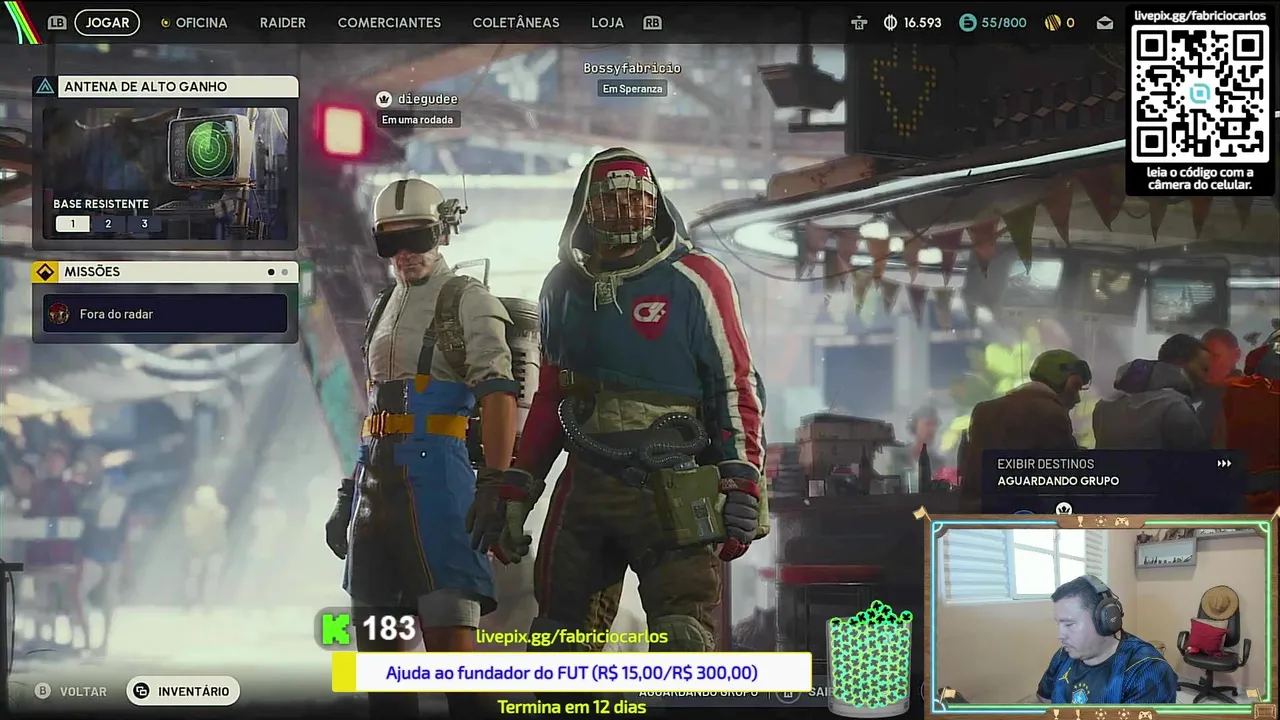The image size is (1280, 720).
Task: Select BASE RESISTENTE stage 3
Action: coord(144,224)
